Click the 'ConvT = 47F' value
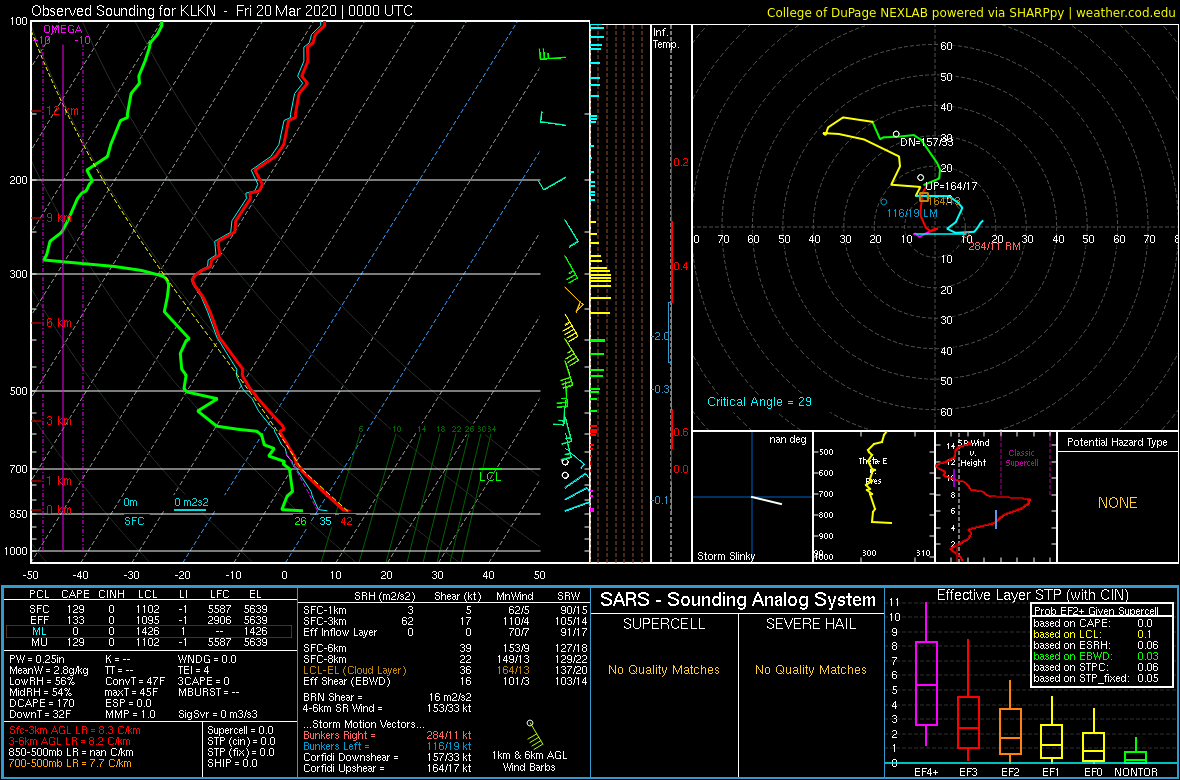This screenshot has height=780, width=1180. [134, 681]
